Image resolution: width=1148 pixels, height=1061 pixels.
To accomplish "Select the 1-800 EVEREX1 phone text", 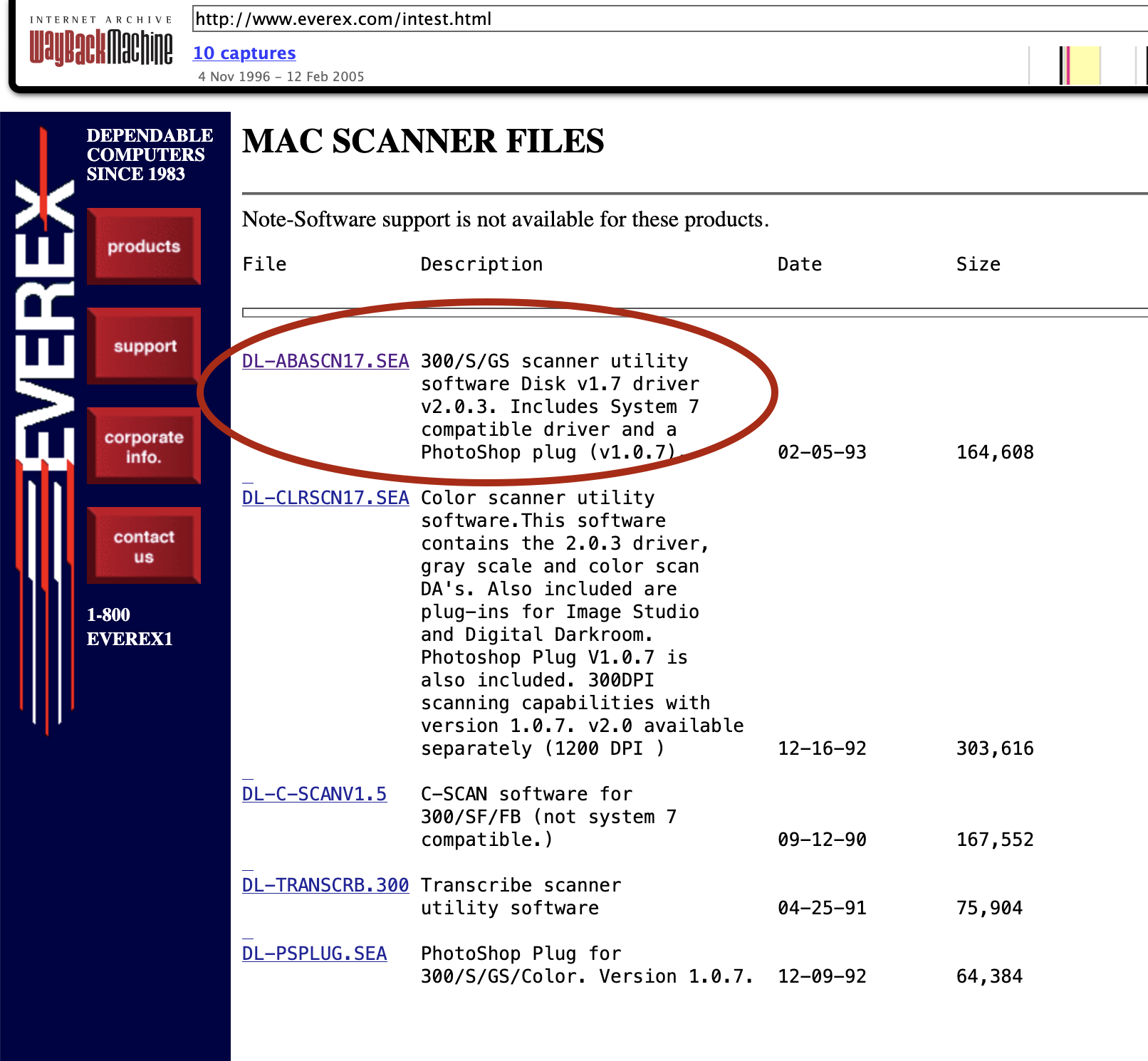I will [130, 627].
